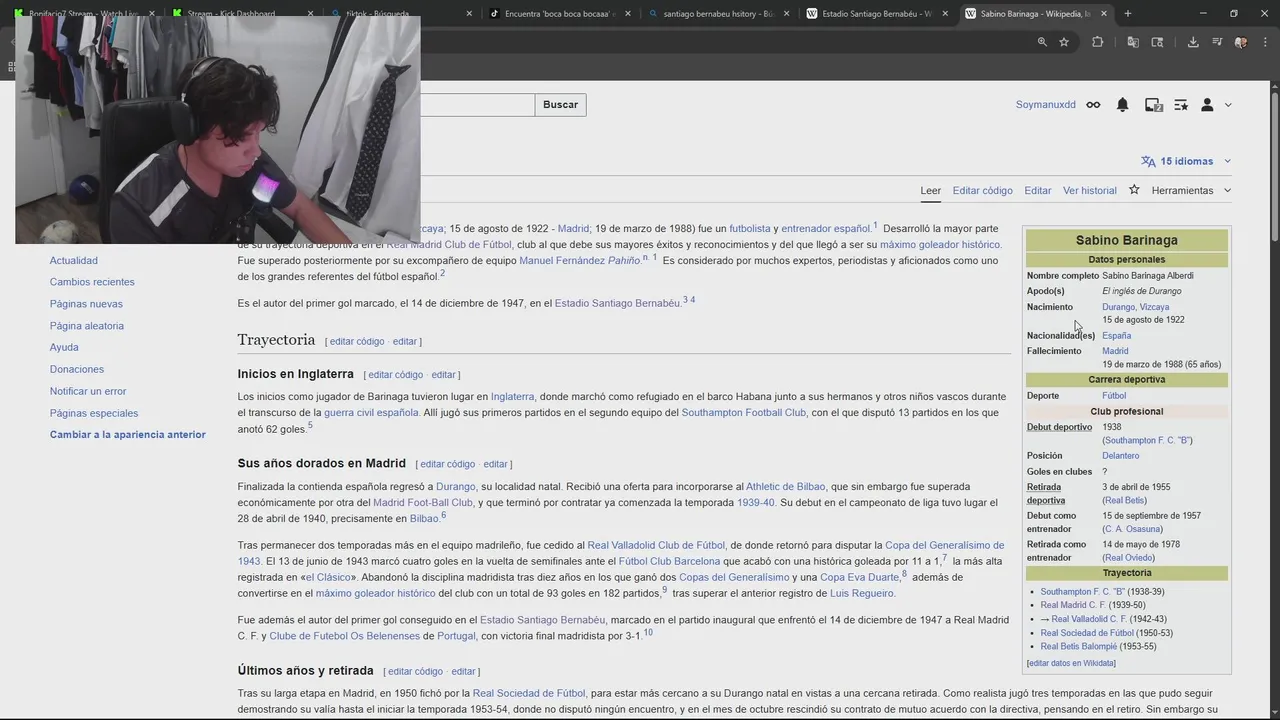
Task: Open the Real Sociedad de Fútbol link in Últimos años paragraph
Action: pos(529,693)
